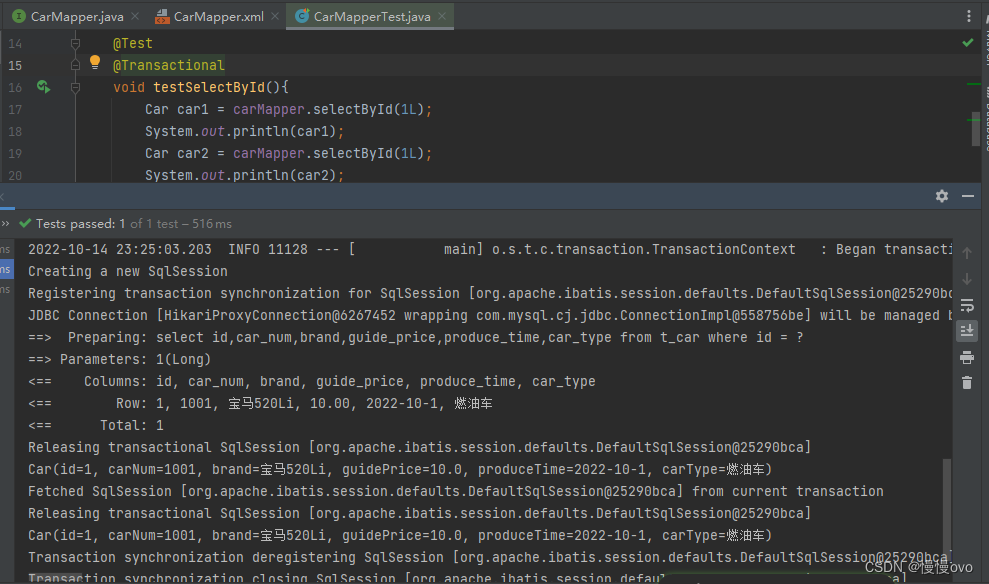
Task: Click the @Test annotation
Action: (x=132, y=44)
